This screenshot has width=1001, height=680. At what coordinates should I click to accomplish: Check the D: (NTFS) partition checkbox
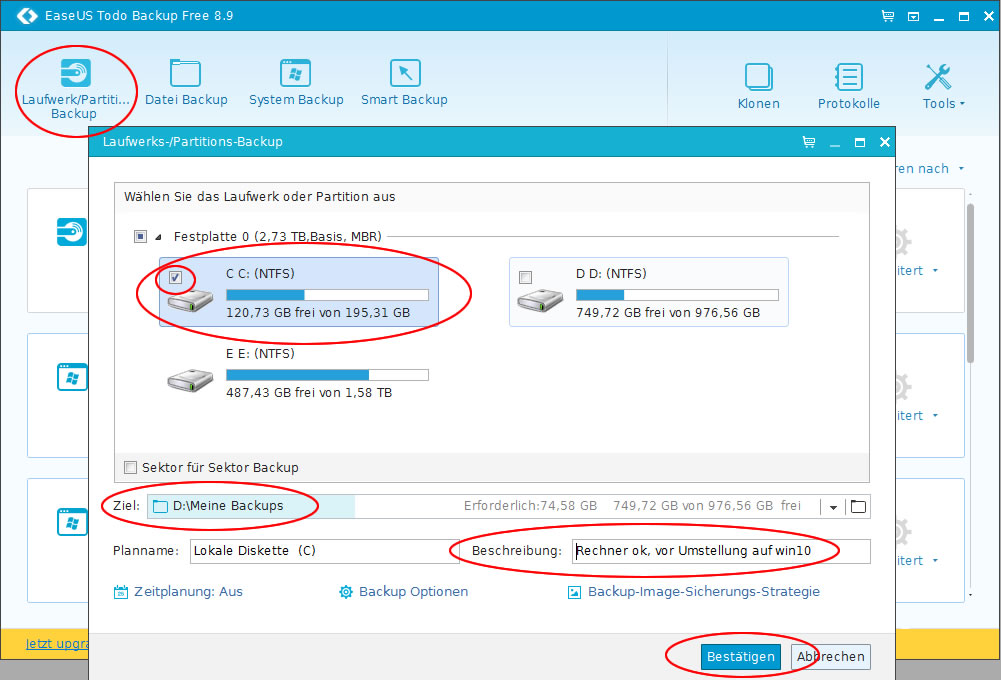526,277
